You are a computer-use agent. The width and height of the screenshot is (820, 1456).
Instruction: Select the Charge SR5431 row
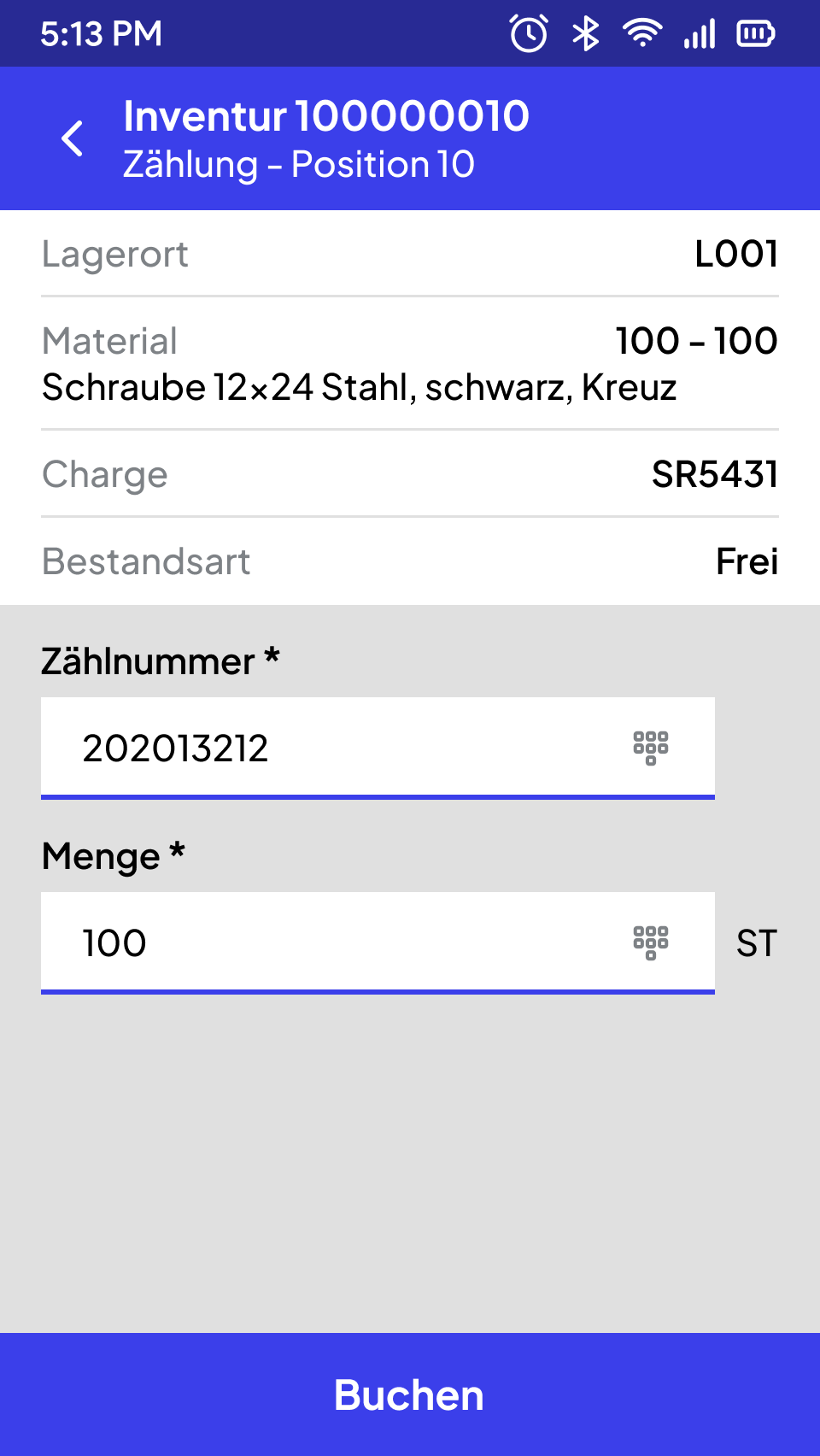(410, 474)
